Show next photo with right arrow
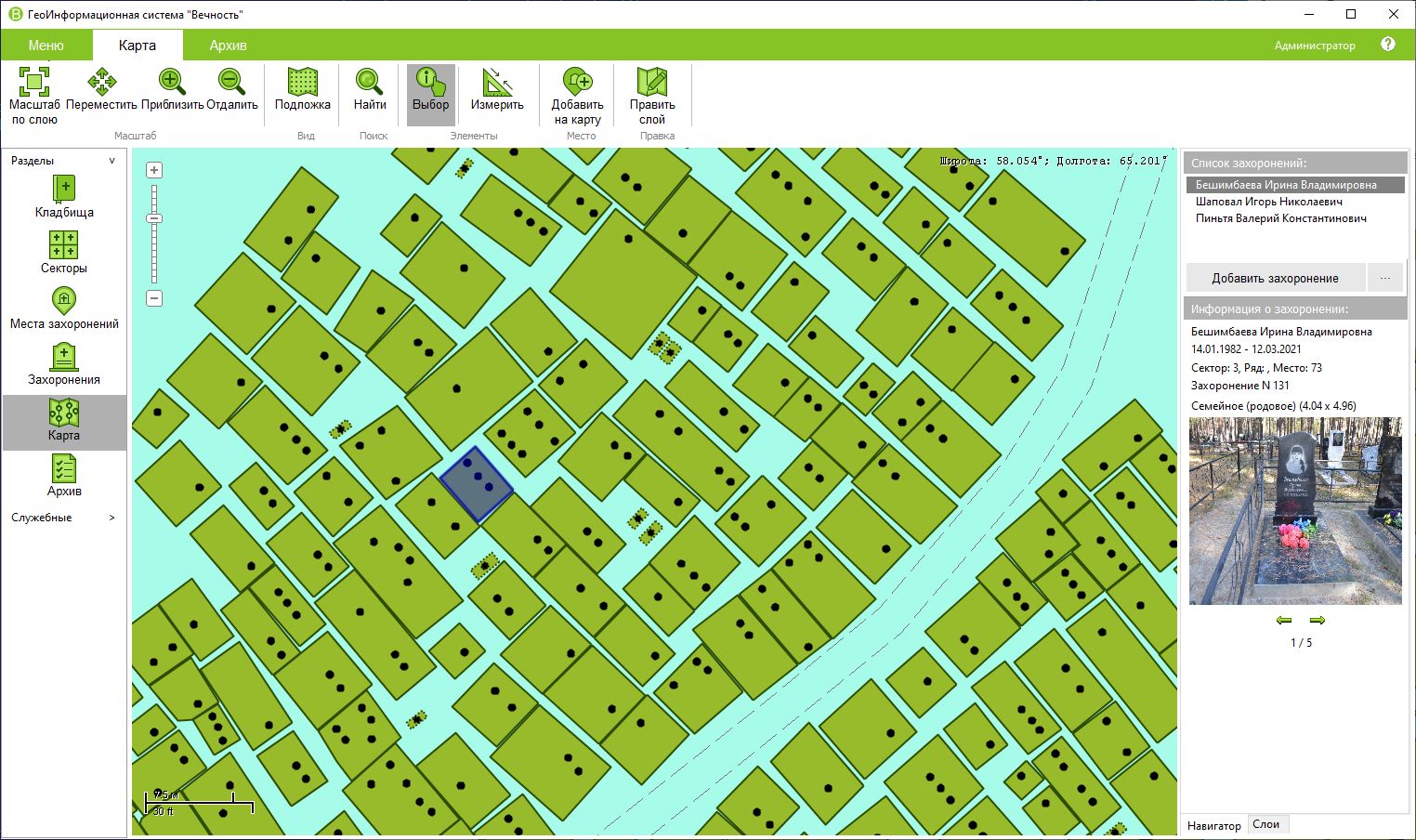The image size is (1416, 840). click(1317, 620)
